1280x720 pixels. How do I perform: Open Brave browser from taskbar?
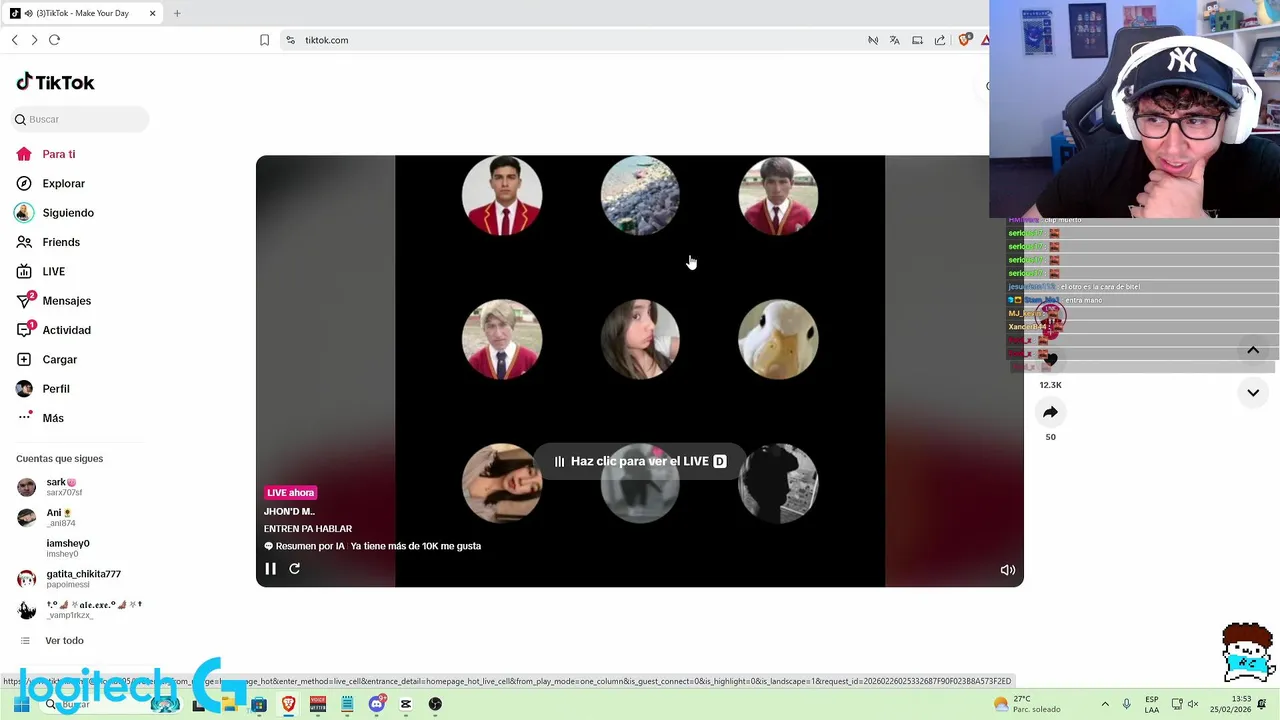288,704
